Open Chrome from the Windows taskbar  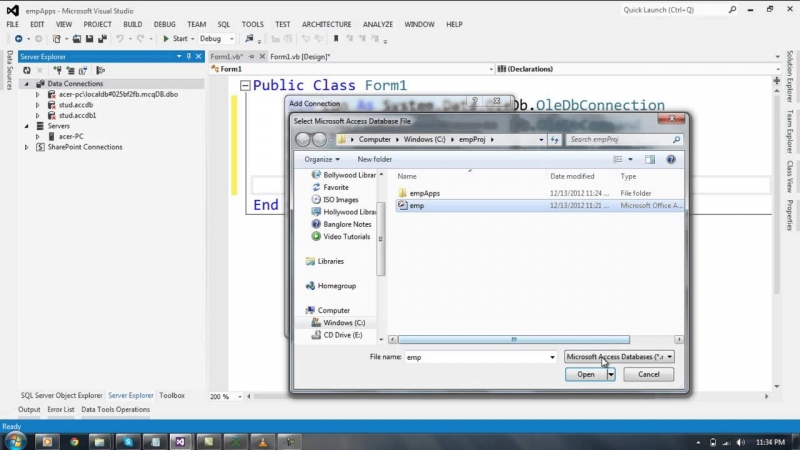click(74, 440)
